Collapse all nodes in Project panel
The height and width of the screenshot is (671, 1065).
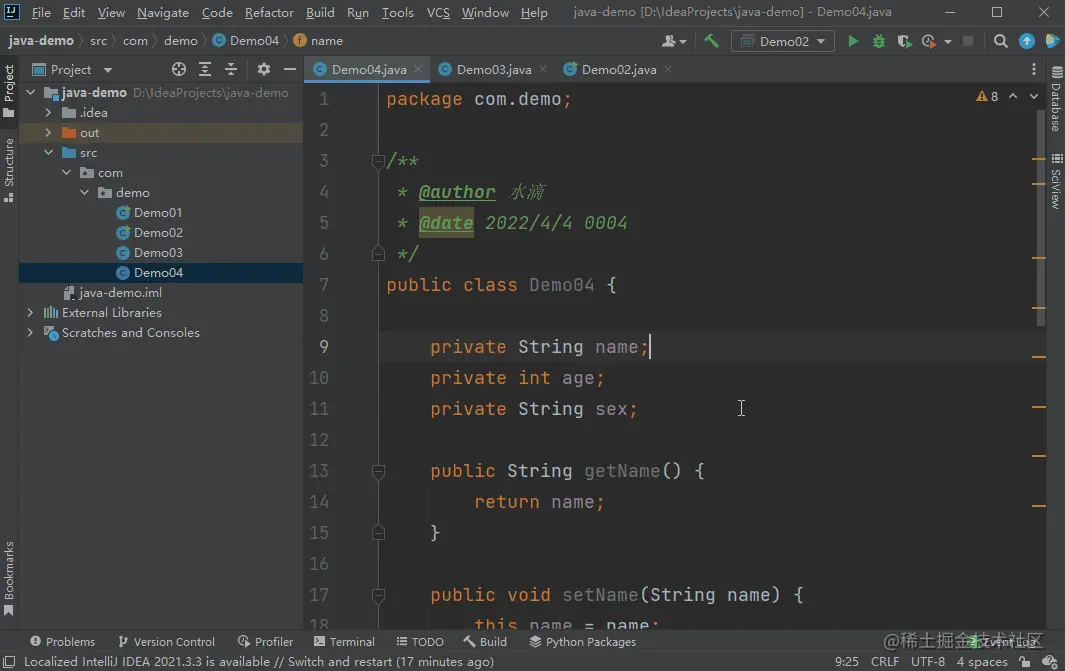pyautogui.click(x=231, y=69)
